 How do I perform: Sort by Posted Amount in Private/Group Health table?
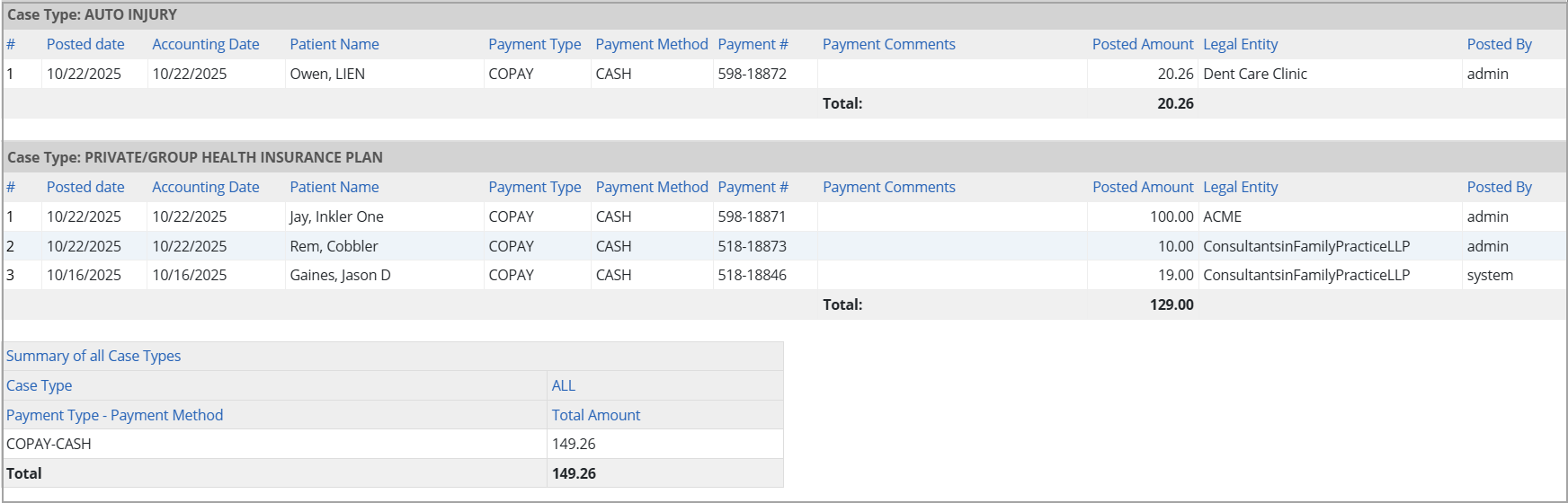coord(1142,187)
